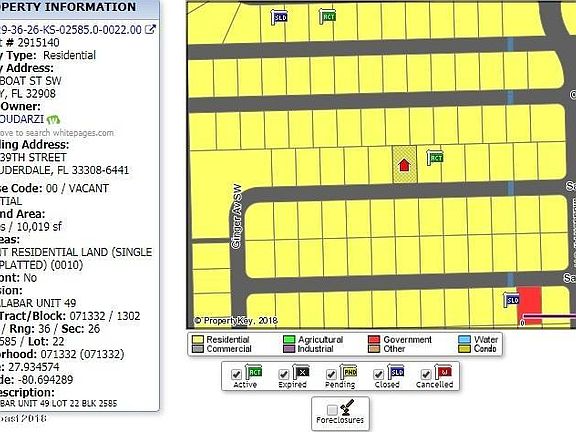Image resolution: width=576 pixels, height=432 pixels.
Task: Click the blue Water legend swatch
Action: point(464,339)
